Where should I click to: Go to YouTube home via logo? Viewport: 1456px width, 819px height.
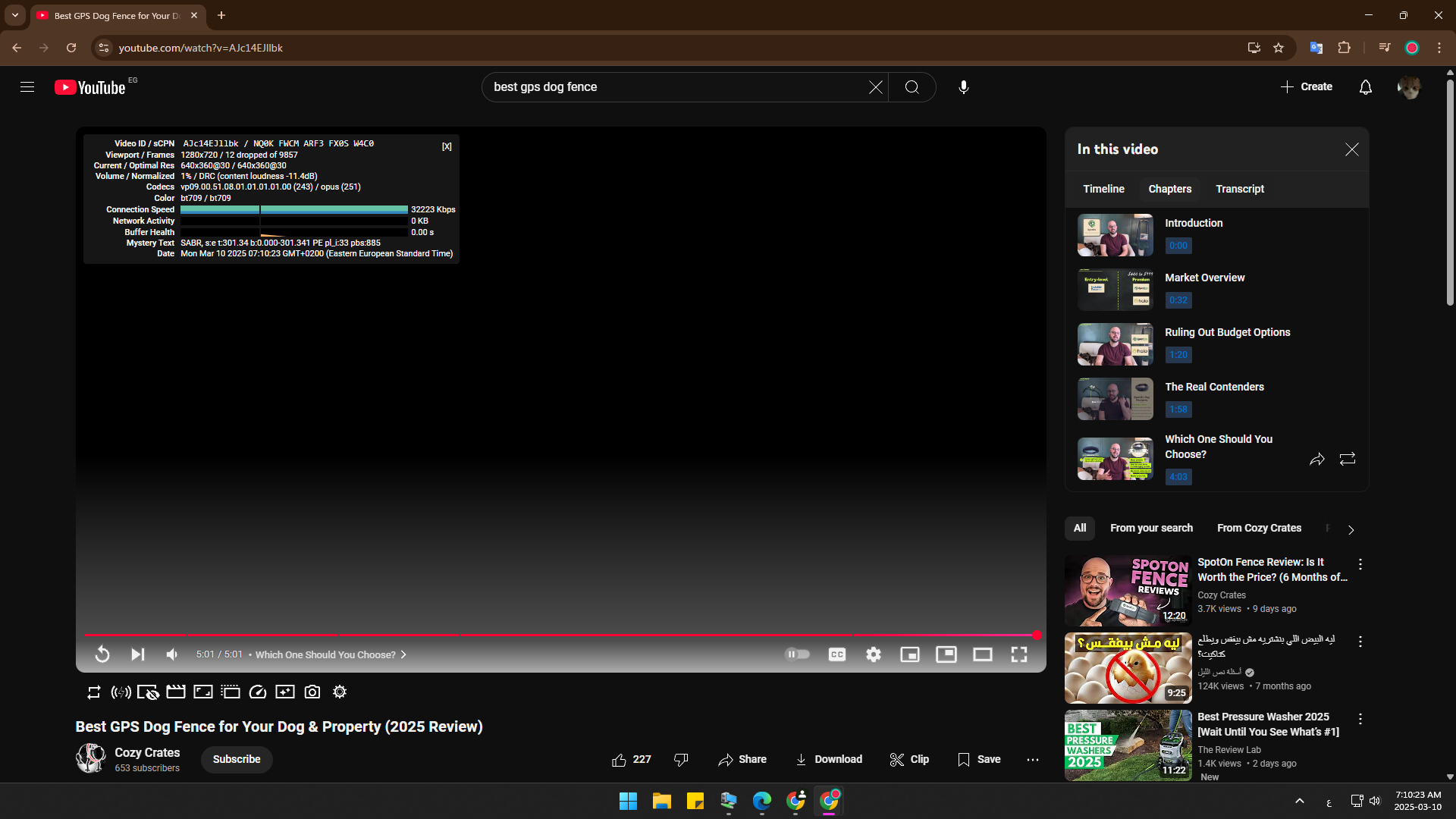(90, 87)
